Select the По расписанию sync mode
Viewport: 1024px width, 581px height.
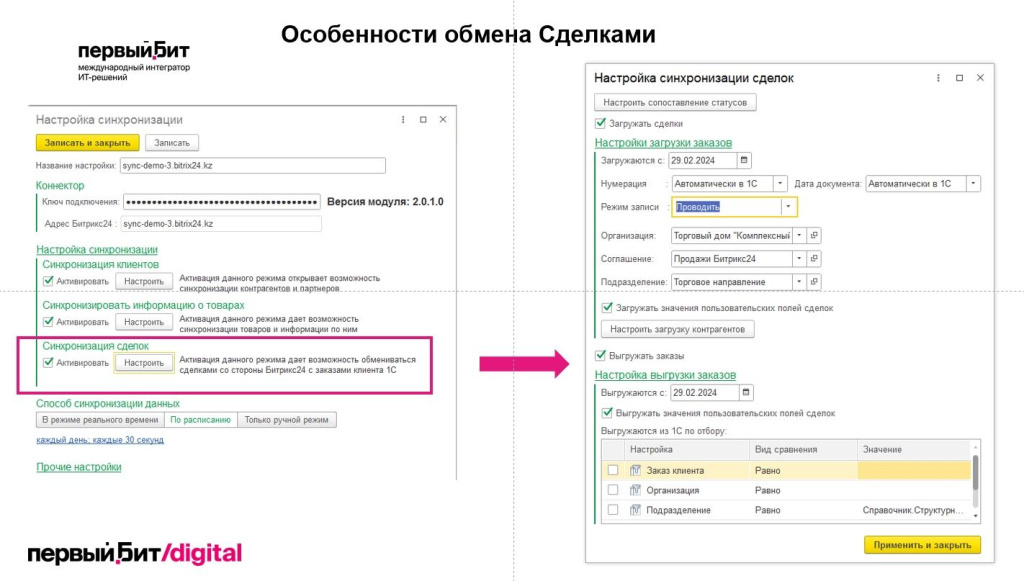pyautogui.click(x=201, y=420)
